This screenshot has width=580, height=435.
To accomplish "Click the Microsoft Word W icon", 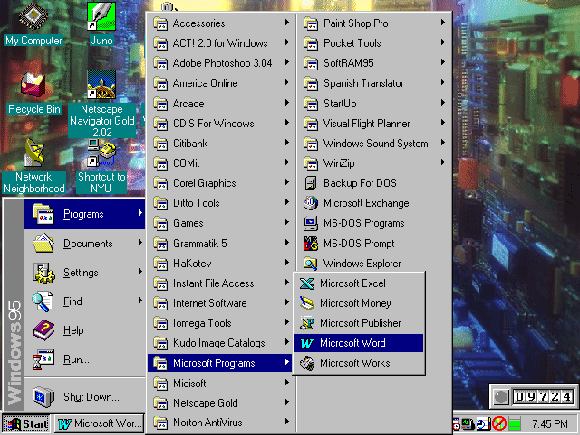I will tap(307, 344).
